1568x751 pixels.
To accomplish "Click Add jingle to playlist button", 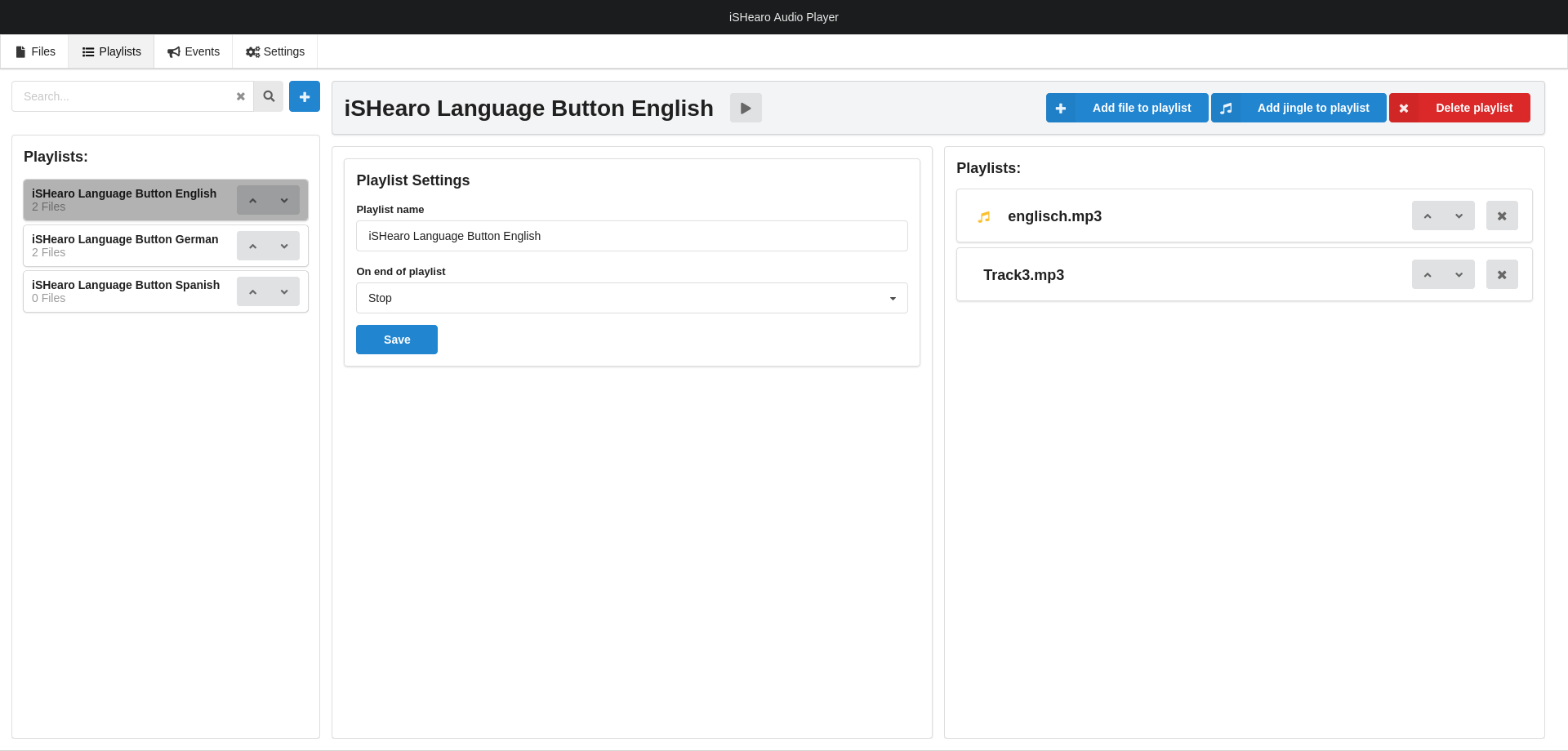I will click(1298, 108).
